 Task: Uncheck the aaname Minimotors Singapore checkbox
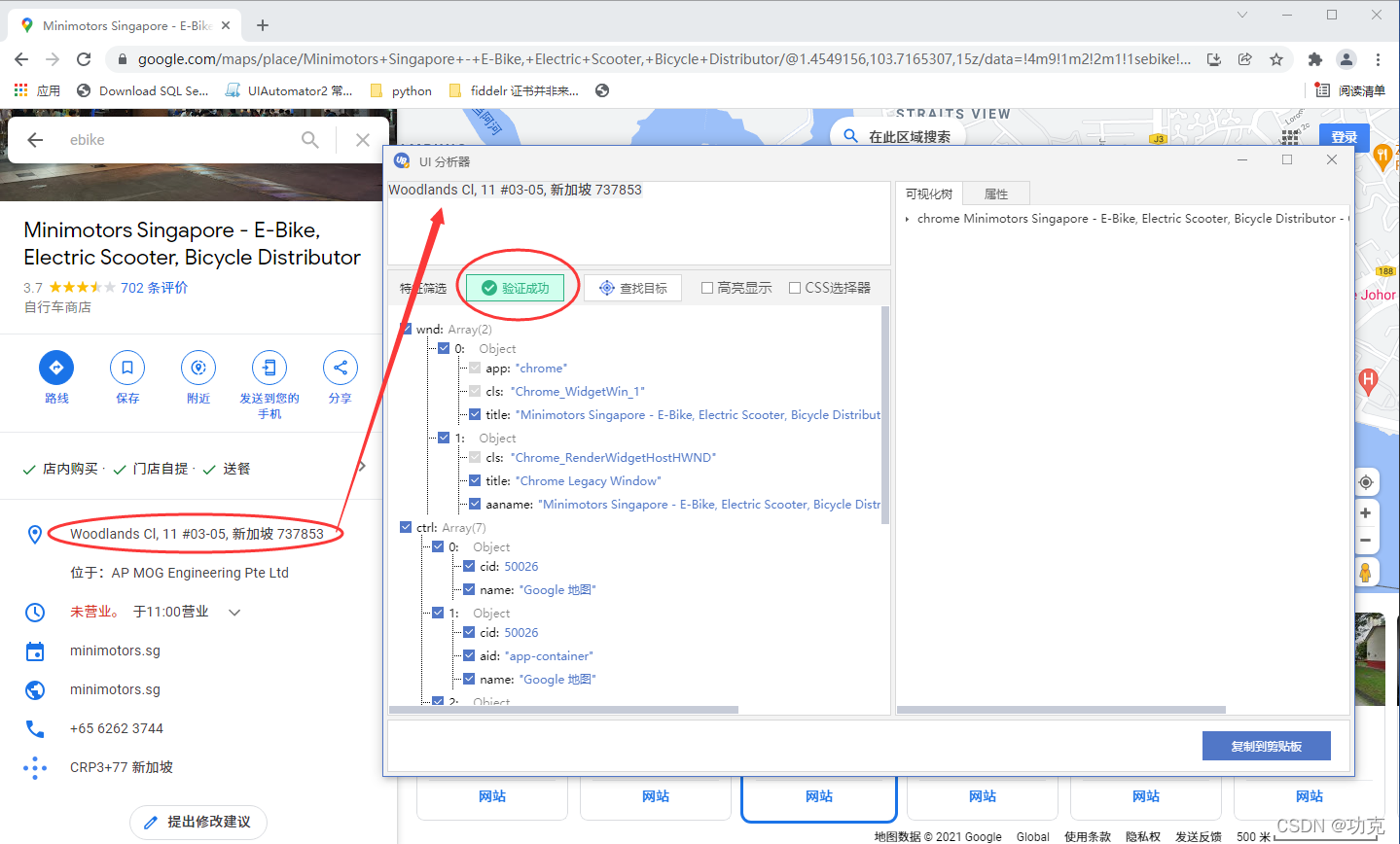pos(475,504)
